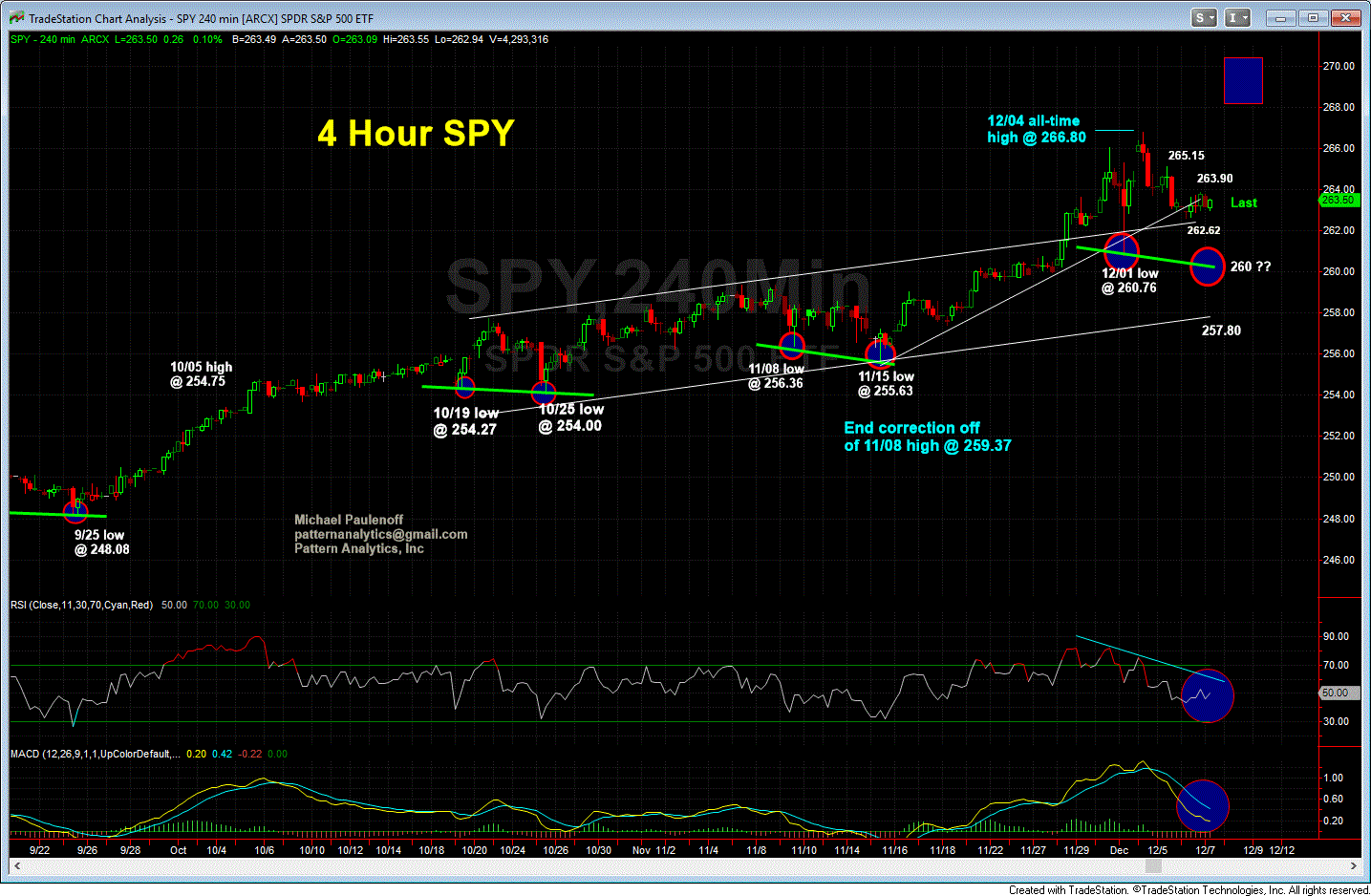Click the 'Michael Paulenoff' author text
The width and height of the screenshot is (1371, 896).
[x=349, y=520]
